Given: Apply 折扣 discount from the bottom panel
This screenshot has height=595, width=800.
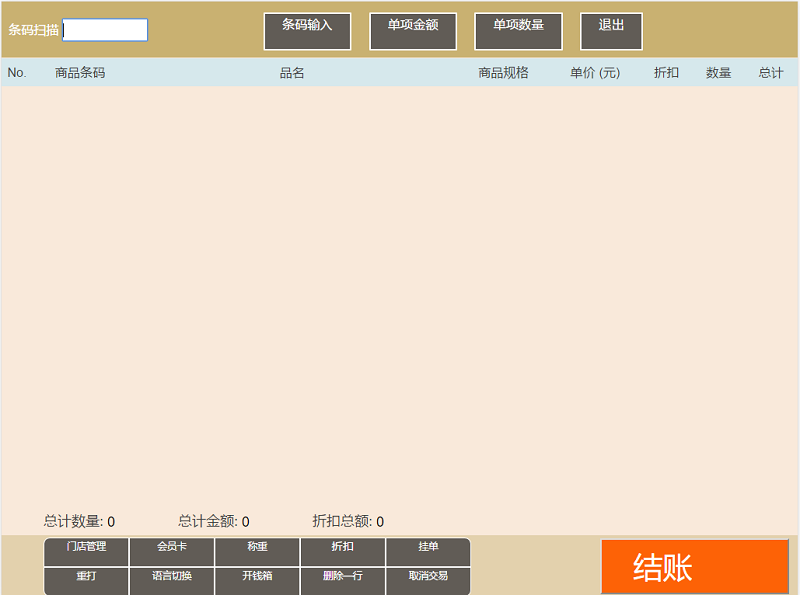Looking at the screenshot, I should click(x=342, y=552).
